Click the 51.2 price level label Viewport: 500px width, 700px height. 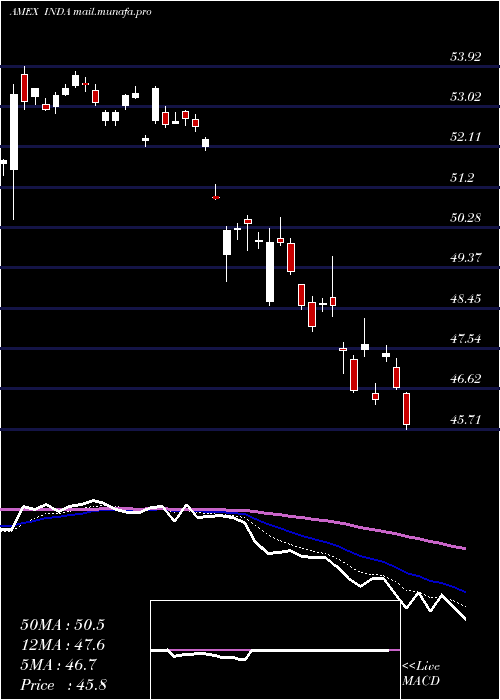click(x=462, y=178)
